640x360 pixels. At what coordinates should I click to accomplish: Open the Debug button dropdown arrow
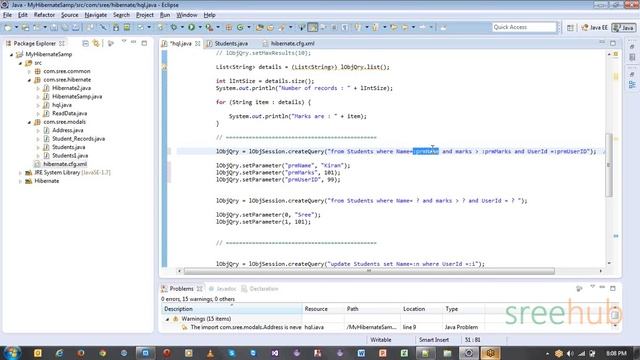click(x=182, y=27)
